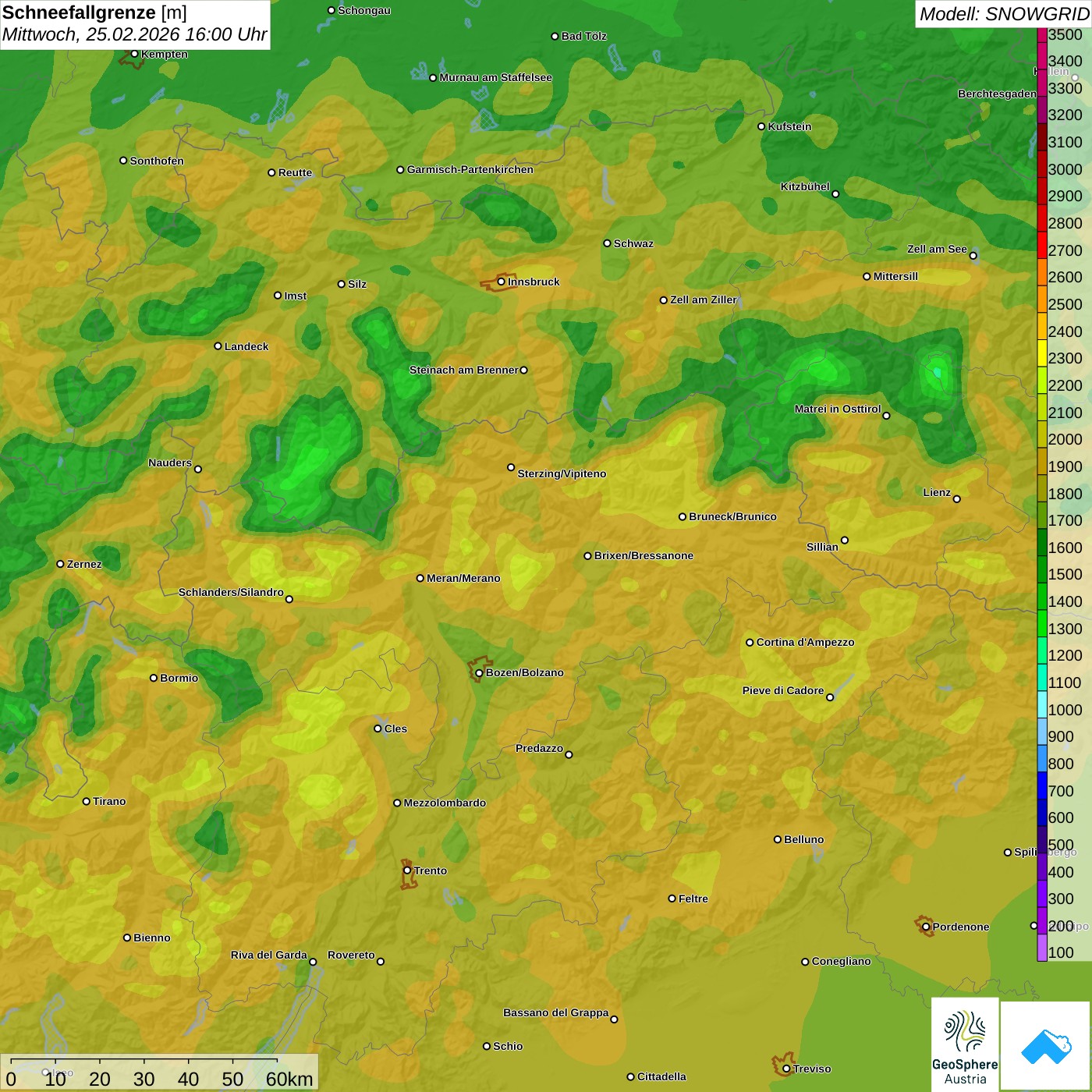Click the Schlanders/Silandro label
Image resolution: width=1092 pixels, height=1092 pixels.
coord(231,592)
